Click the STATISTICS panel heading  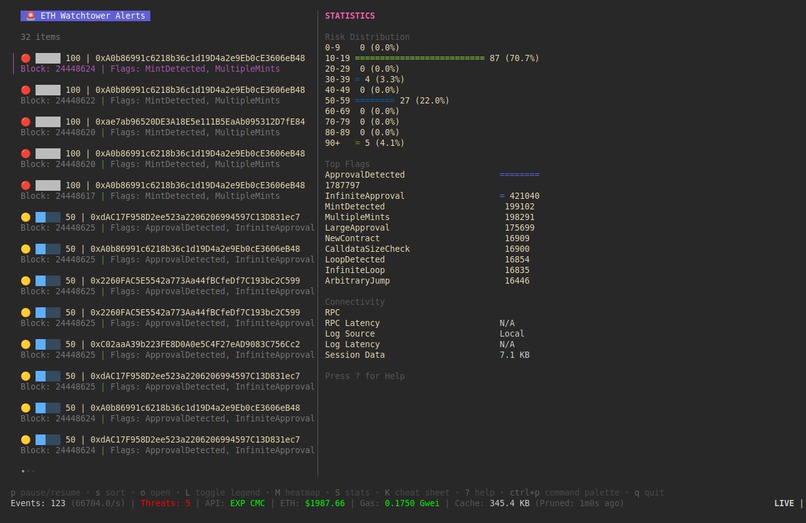click(x=350, y=16)
